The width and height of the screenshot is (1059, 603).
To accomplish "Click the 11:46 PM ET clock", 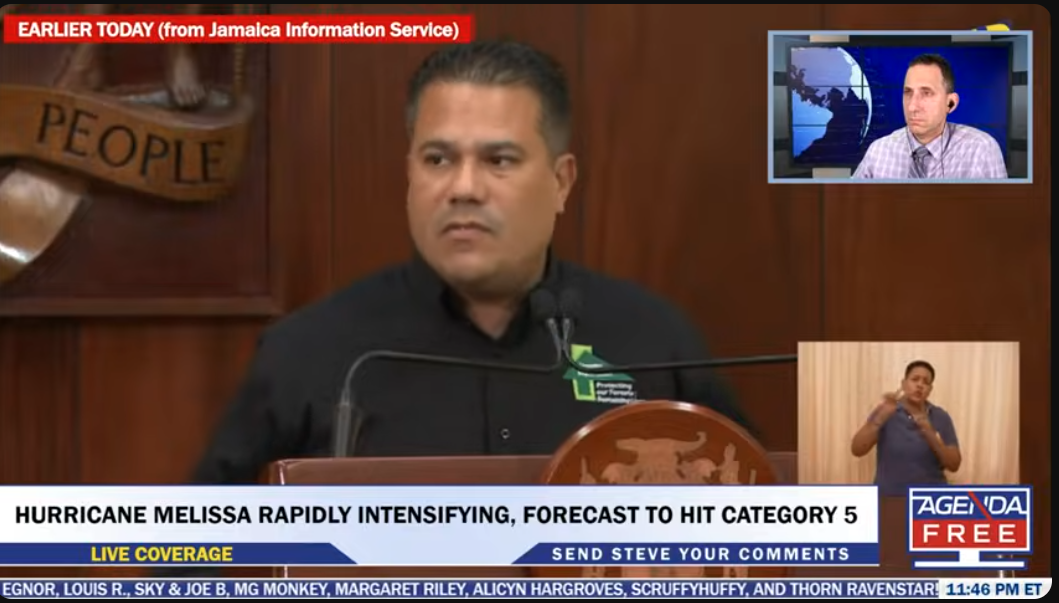I will [994, 589].
